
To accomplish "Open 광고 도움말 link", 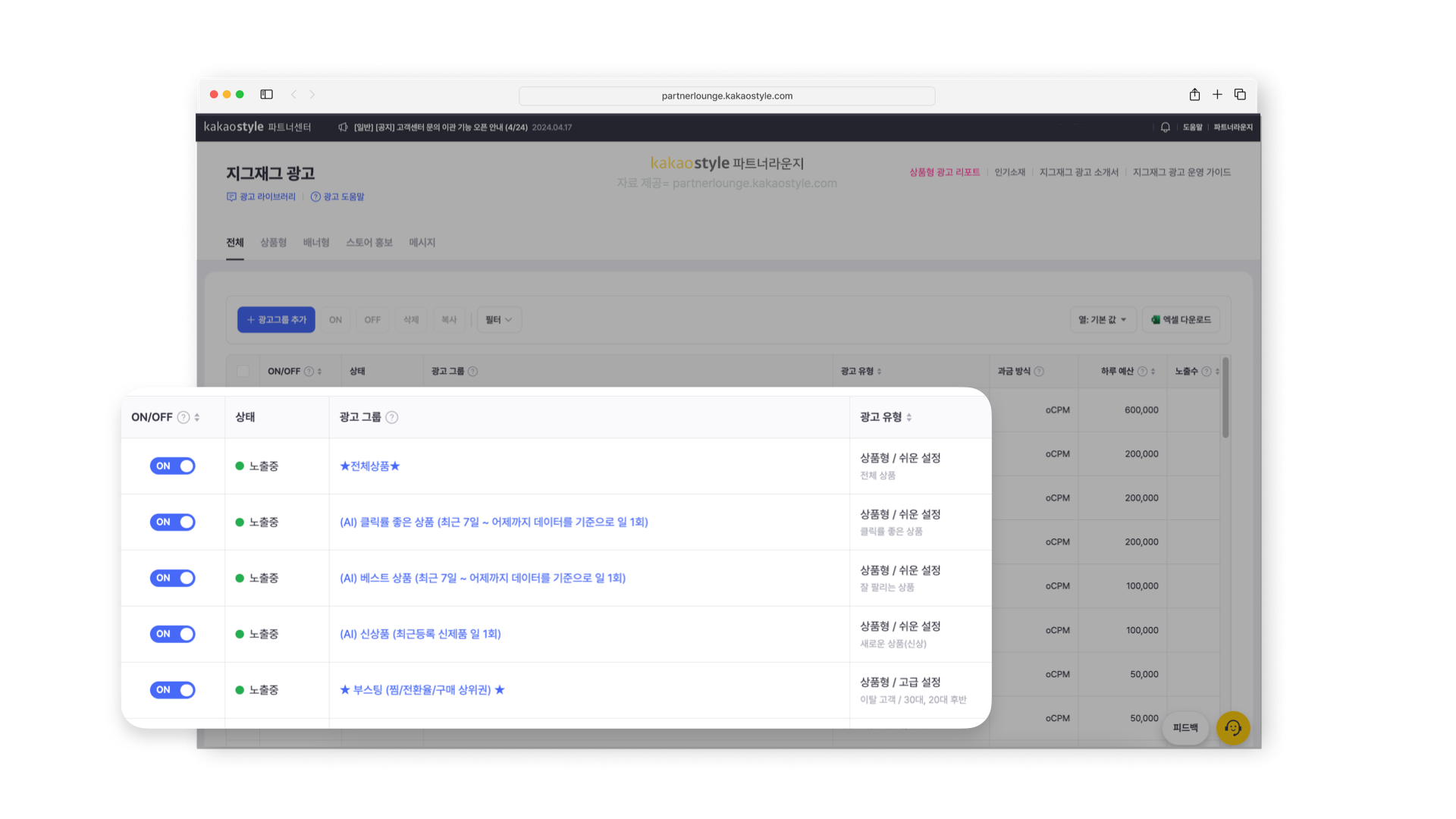I will (337, 197).
